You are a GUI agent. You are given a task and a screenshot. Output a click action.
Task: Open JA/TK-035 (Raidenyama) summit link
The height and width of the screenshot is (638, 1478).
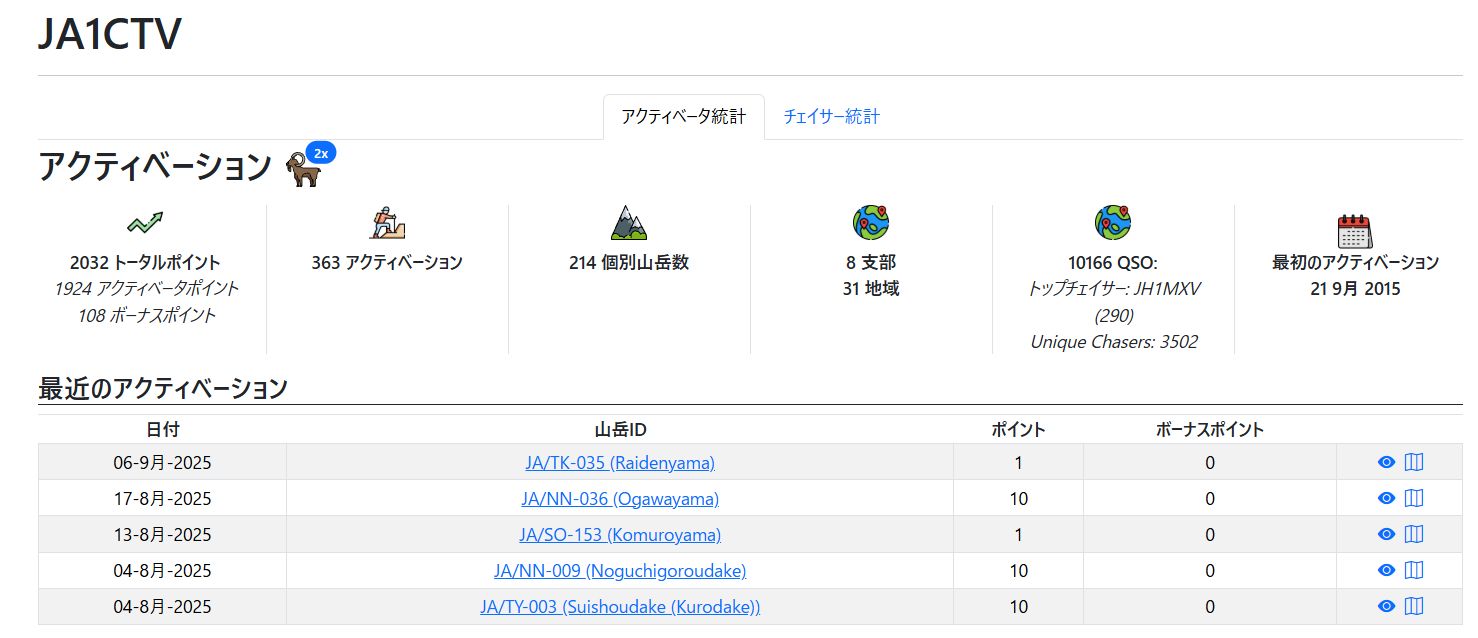point(620,463)
